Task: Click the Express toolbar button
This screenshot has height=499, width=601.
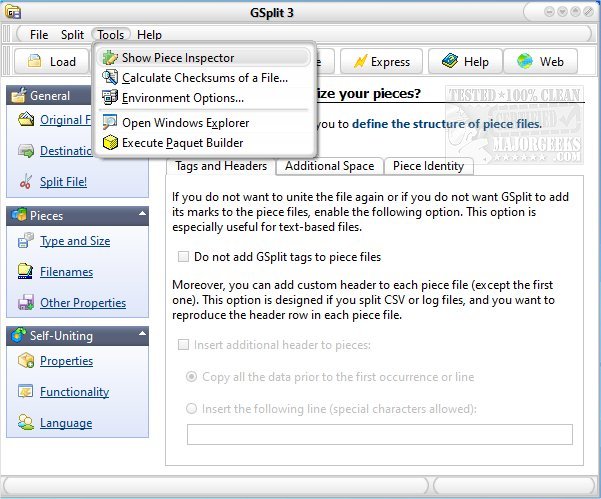Action: click(x=381, y=61)
